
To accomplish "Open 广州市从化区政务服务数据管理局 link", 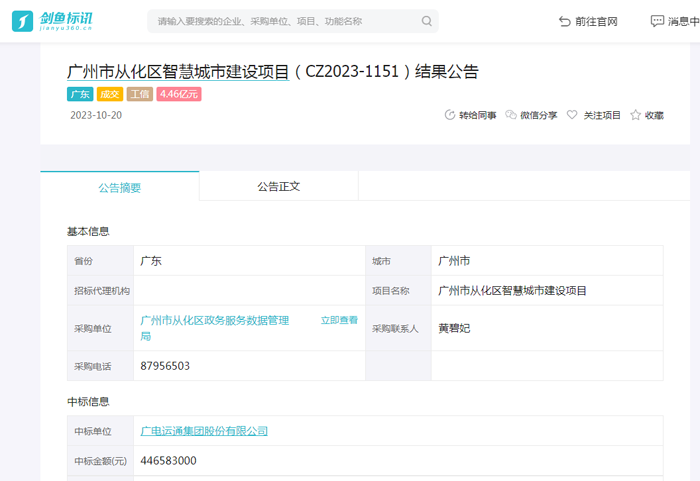I will [215, 328].
